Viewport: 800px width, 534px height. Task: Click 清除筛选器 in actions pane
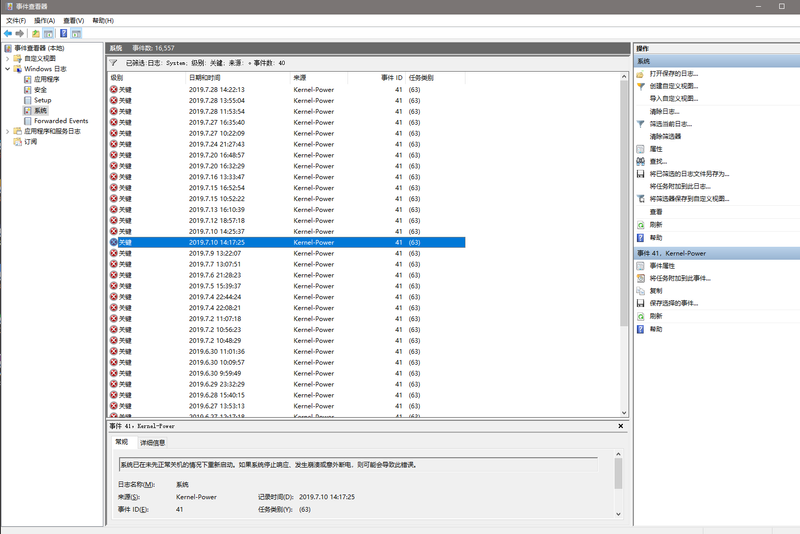pos(665,136)
